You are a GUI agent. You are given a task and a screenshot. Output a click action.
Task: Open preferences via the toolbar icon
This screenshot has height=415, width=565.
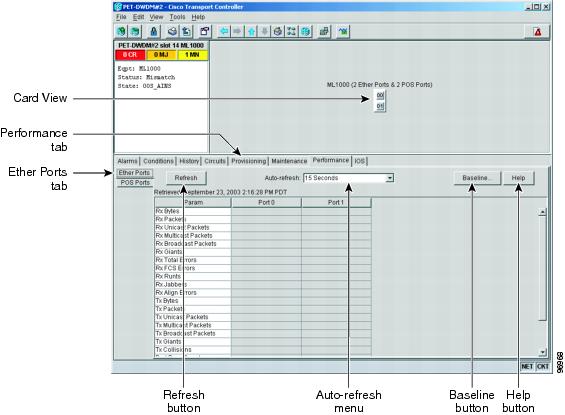pyautogui.click(x=205, y=32)
